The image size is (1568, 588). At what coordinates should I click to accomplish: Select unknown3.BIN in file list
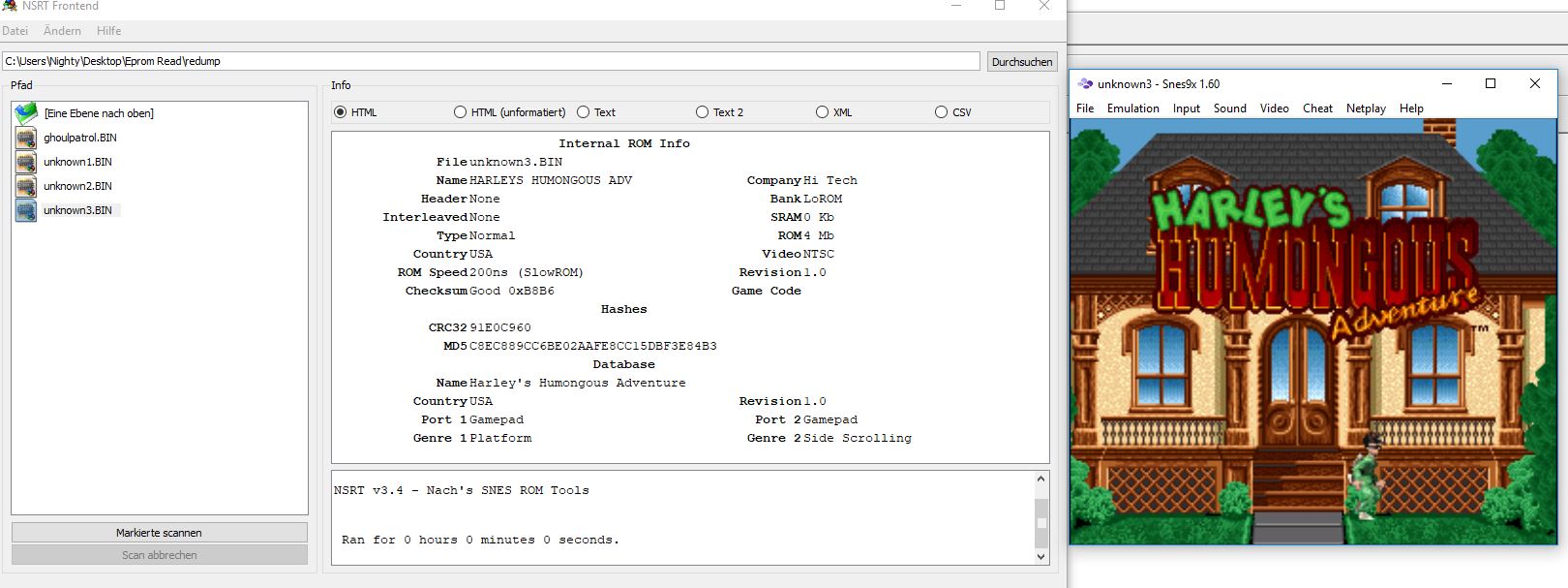[77, 210]
